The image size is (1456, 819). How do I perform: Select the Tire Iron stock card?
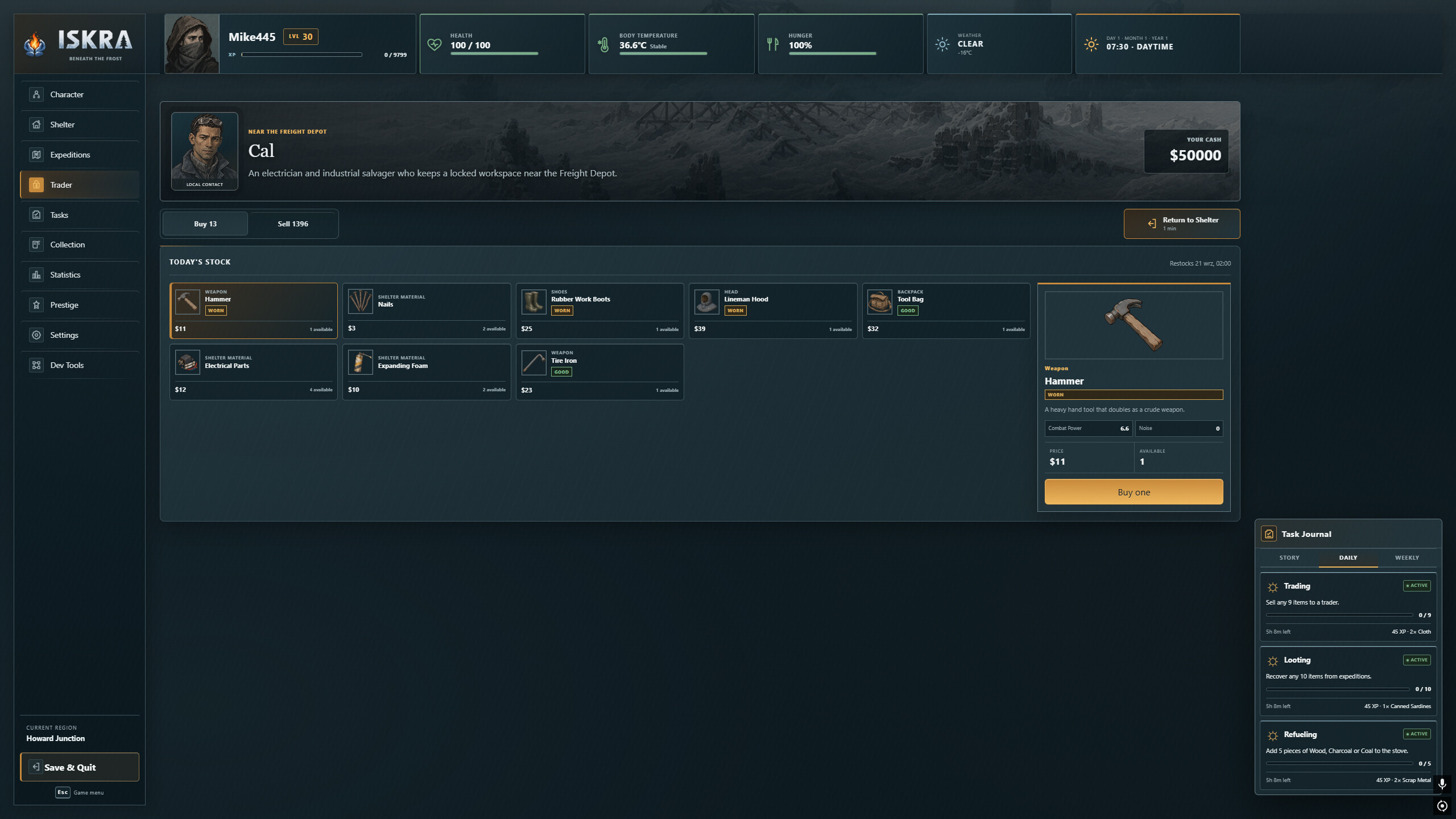tap(599, 372)
